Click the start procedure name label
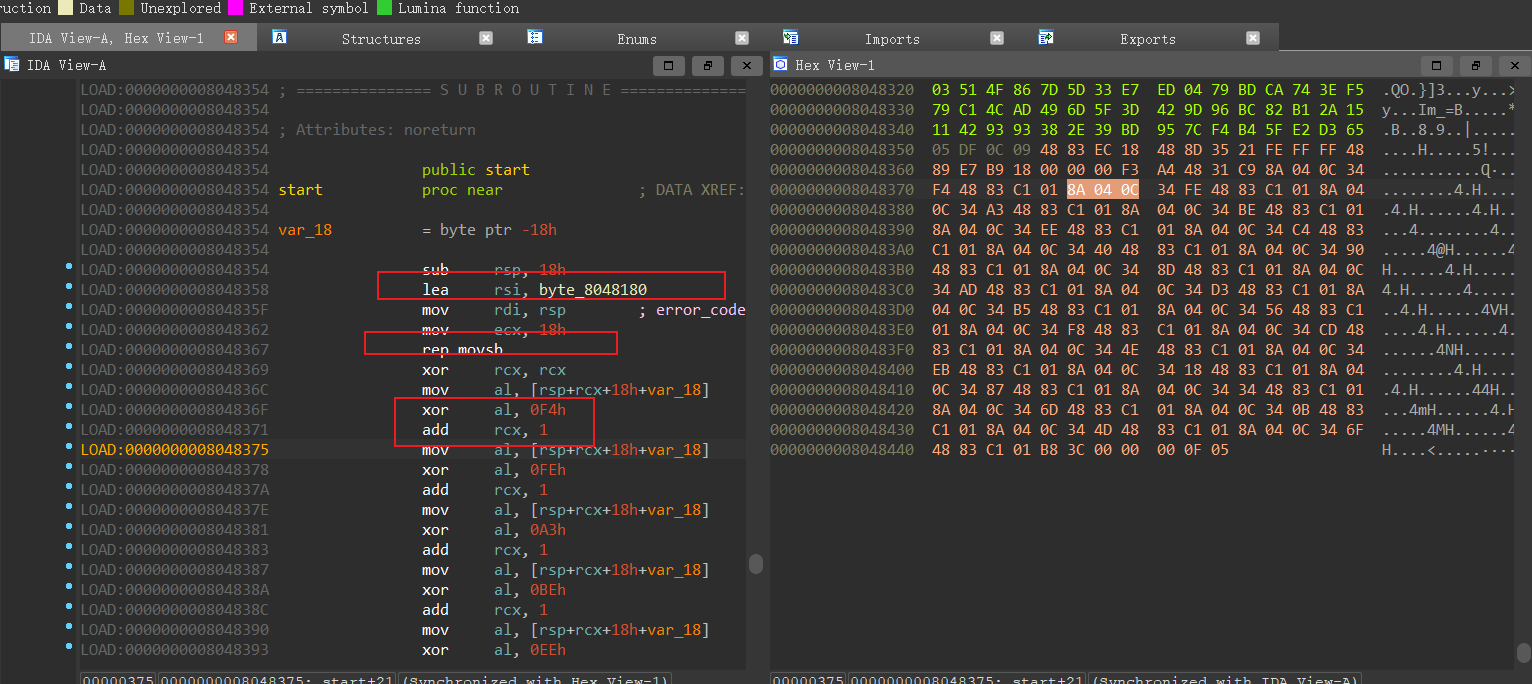Screen dimensions: 1532x684 300,190
